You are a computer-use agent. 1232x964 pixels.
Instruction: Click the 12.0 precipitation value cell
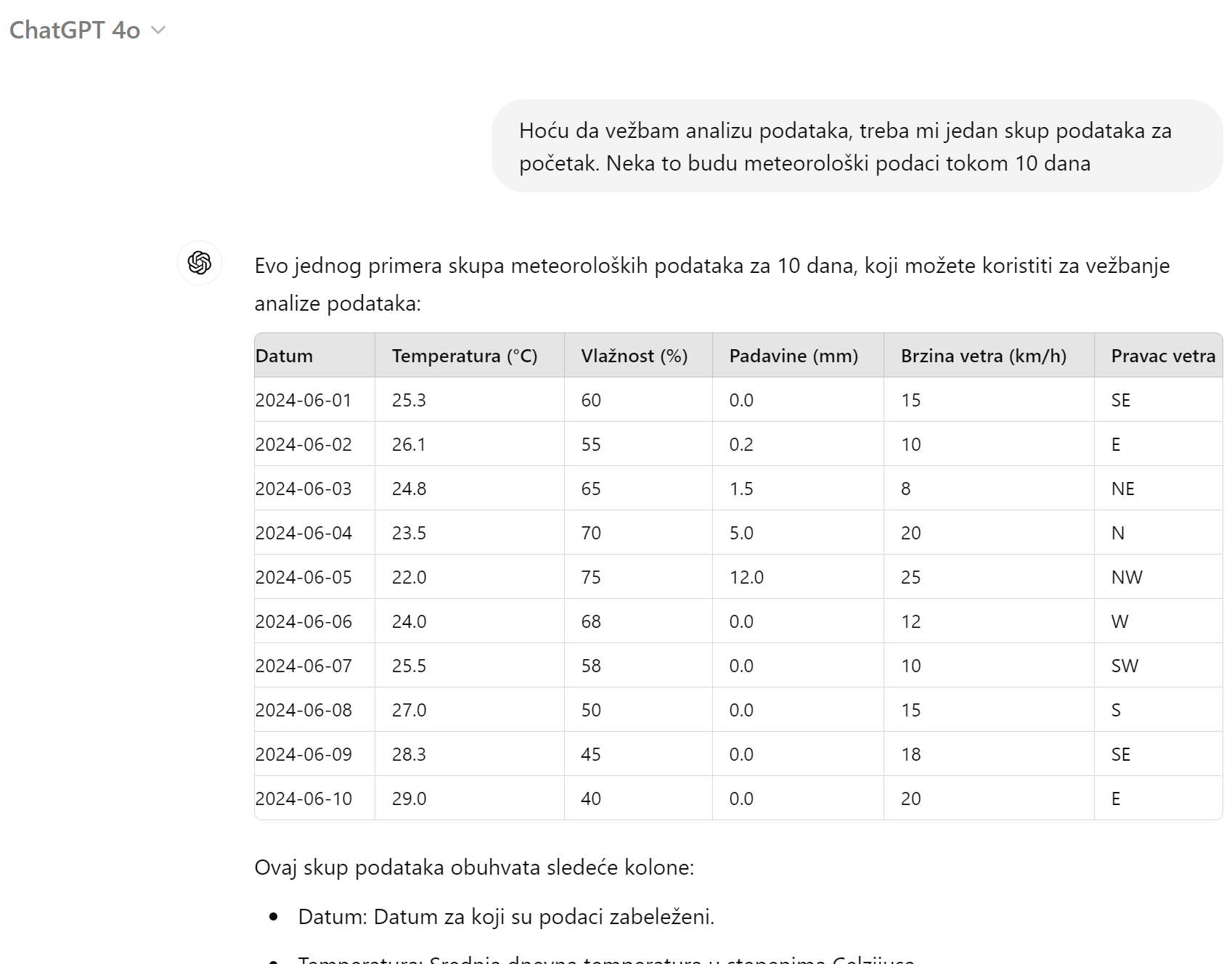(x=798, y=577)
